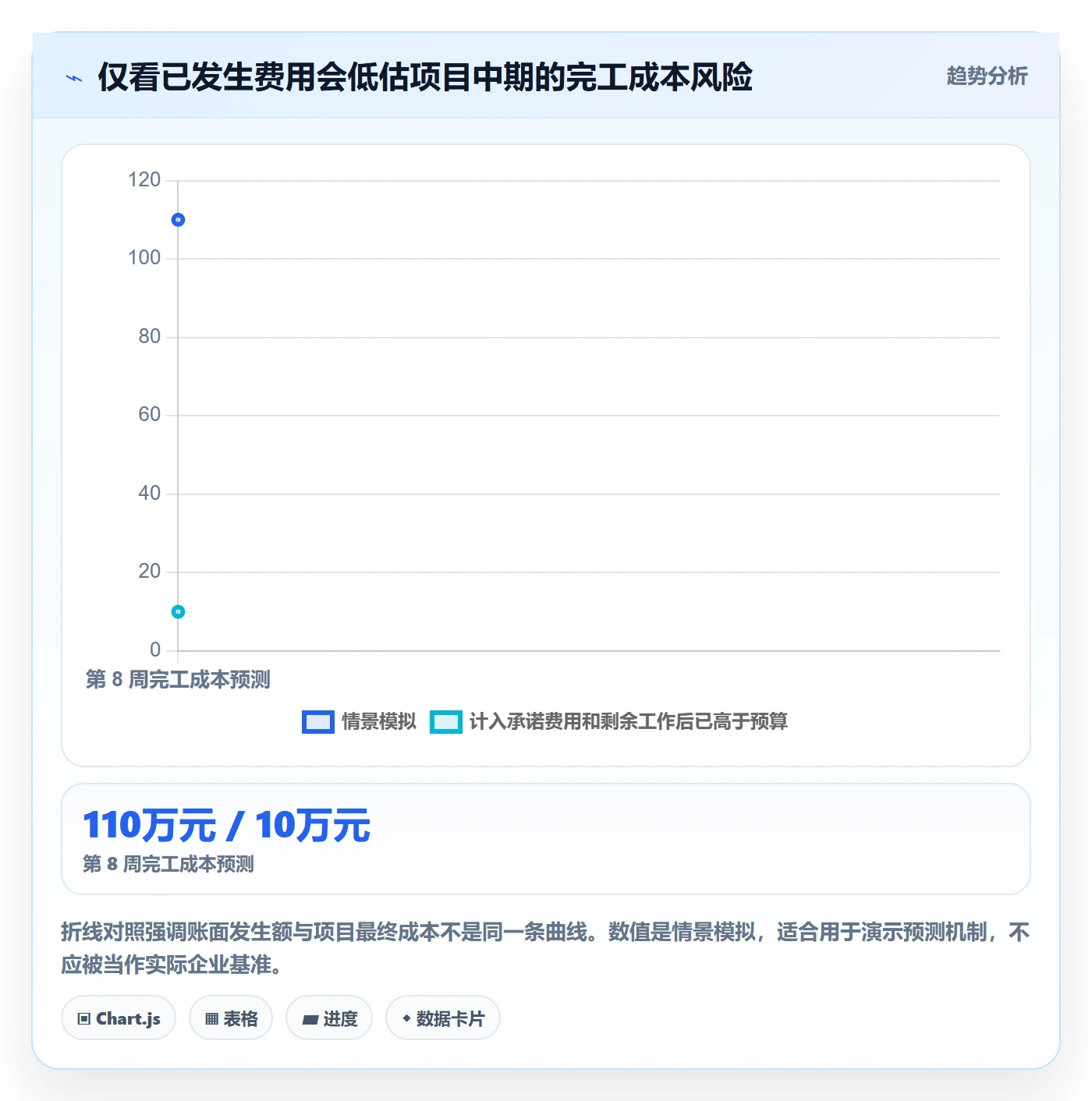Image resolution: width=1092 pixels, height=1101 pixels.
Task: Click legend label 计入承诺费用和剩余工作后已高于预算
Action: [x=629, y=721]
